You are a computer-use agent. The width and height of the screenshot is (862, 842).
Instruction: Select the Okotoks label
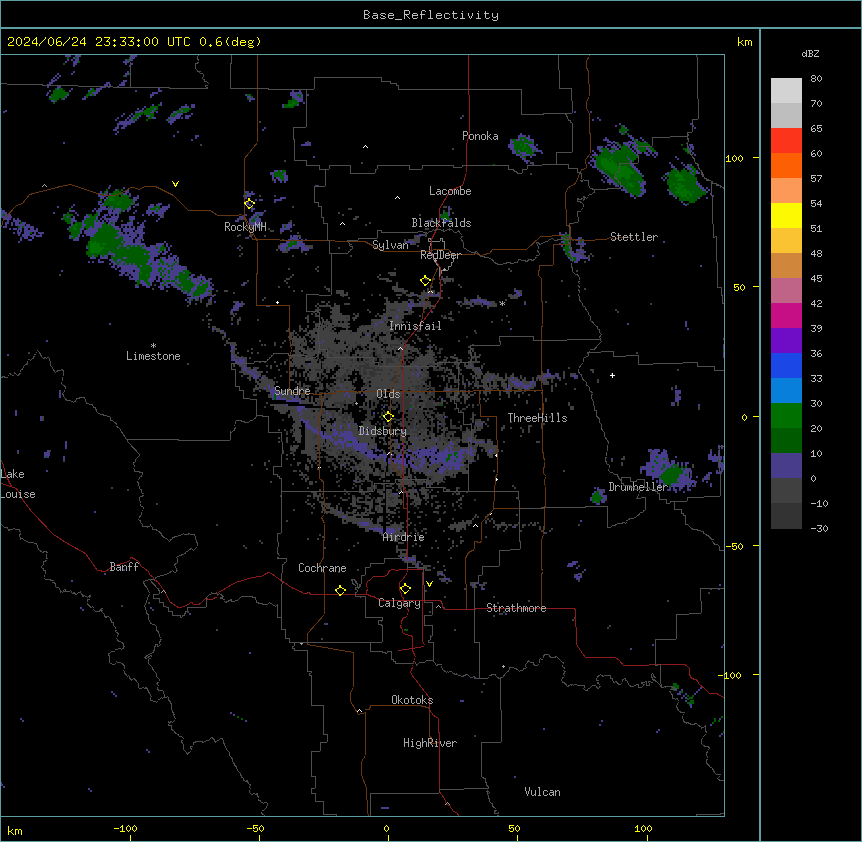click(x=412, y=700)
